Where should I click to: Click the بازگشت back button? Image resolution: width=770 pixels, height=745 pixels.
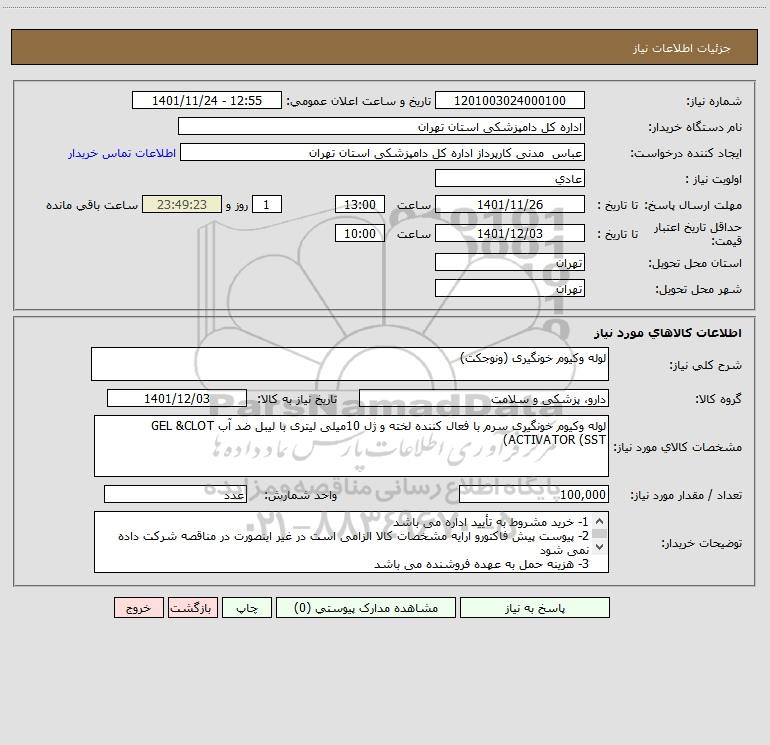(x=192, y=608)
